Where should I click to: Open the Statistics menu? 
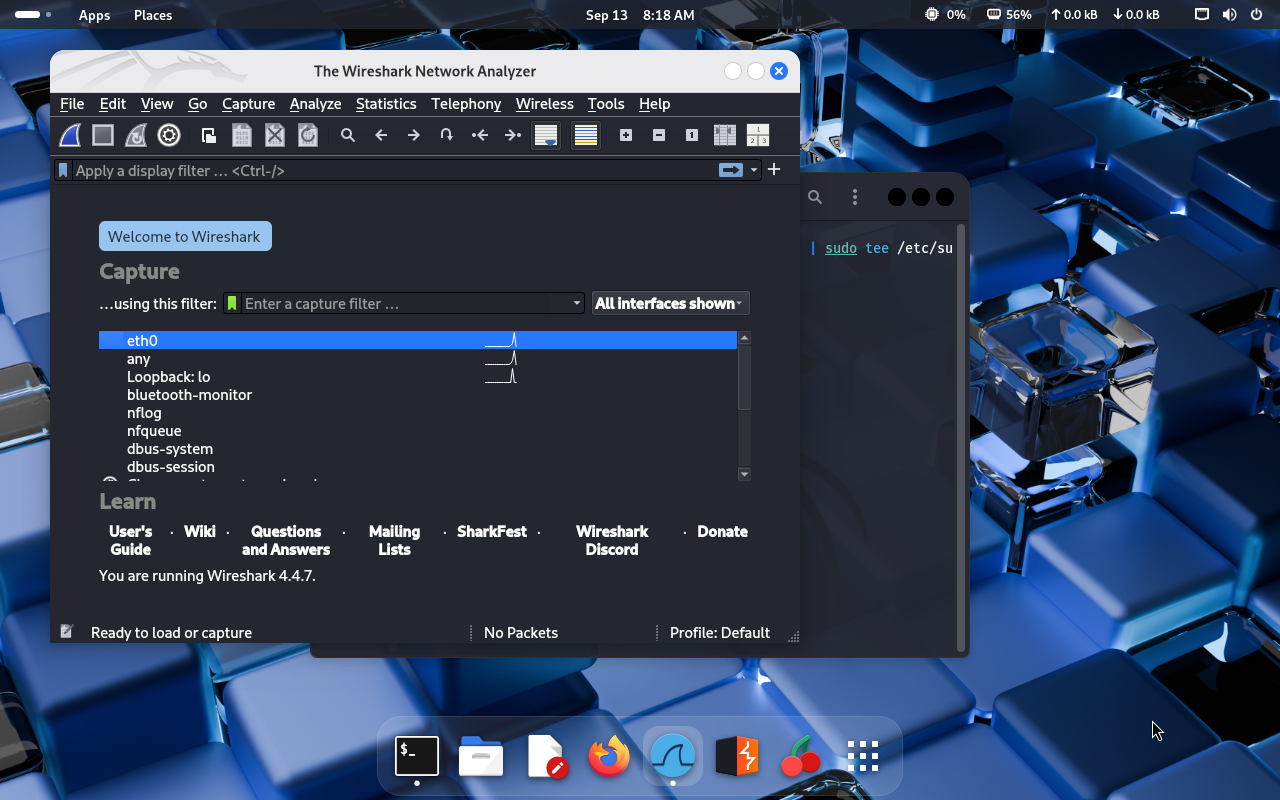[386, 104]
